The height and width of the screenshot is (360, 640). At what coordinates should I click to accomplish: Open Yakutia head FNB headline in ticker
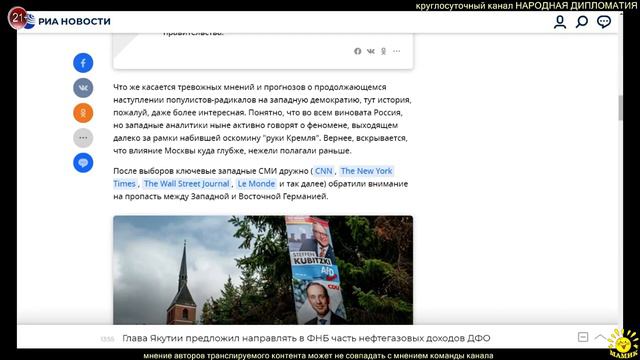point(306,338)
